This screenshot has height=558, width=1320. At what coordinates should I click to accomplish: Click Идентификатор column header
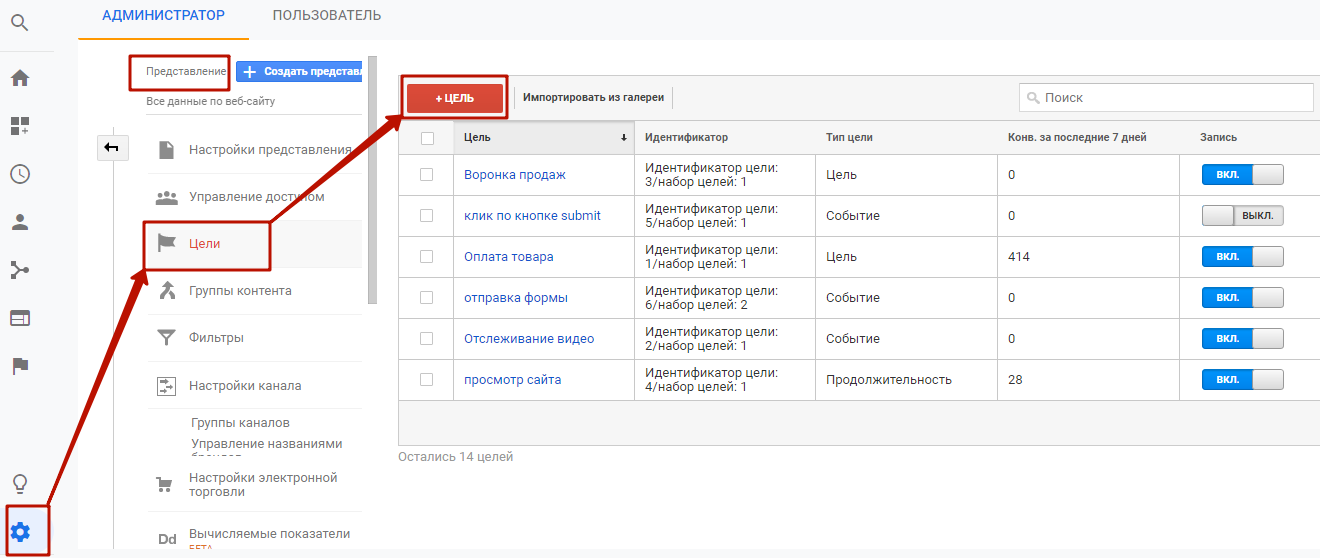click(686, 138)
